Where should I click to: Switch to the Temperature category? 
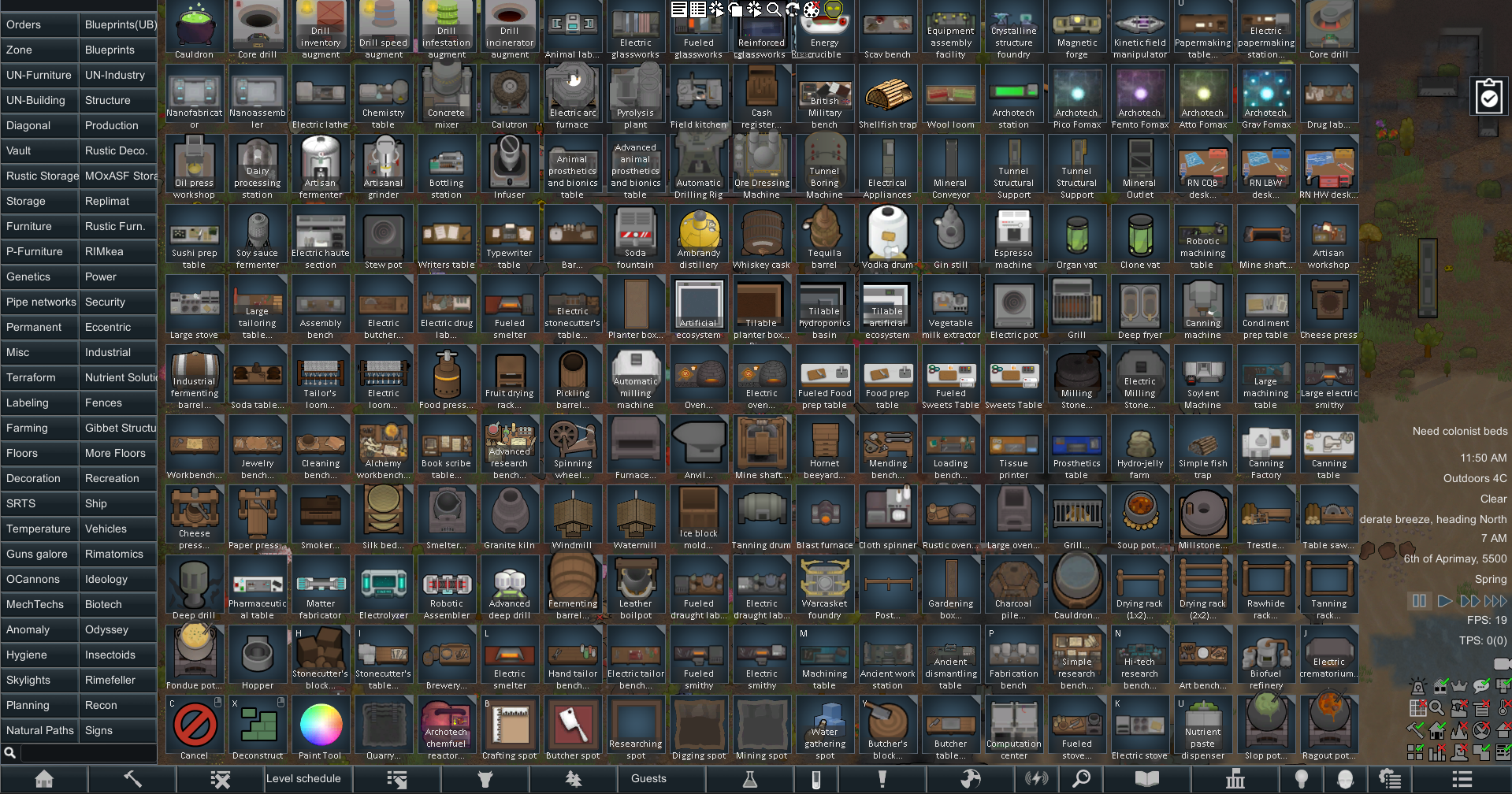pyautogui.click(x=39, y=529)
